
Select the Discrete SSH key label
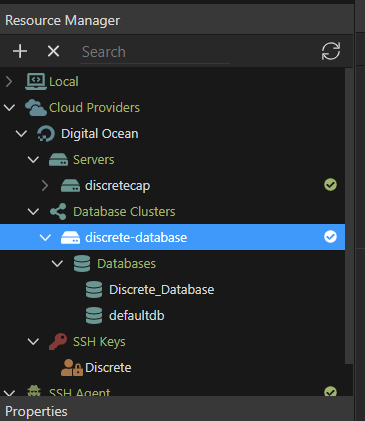point(108,368)
